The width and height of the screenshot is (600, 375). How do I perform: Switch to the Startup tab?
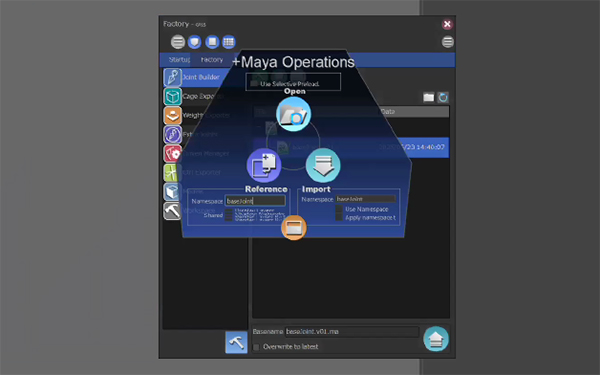pyautogui.click(x=179, y=60)
